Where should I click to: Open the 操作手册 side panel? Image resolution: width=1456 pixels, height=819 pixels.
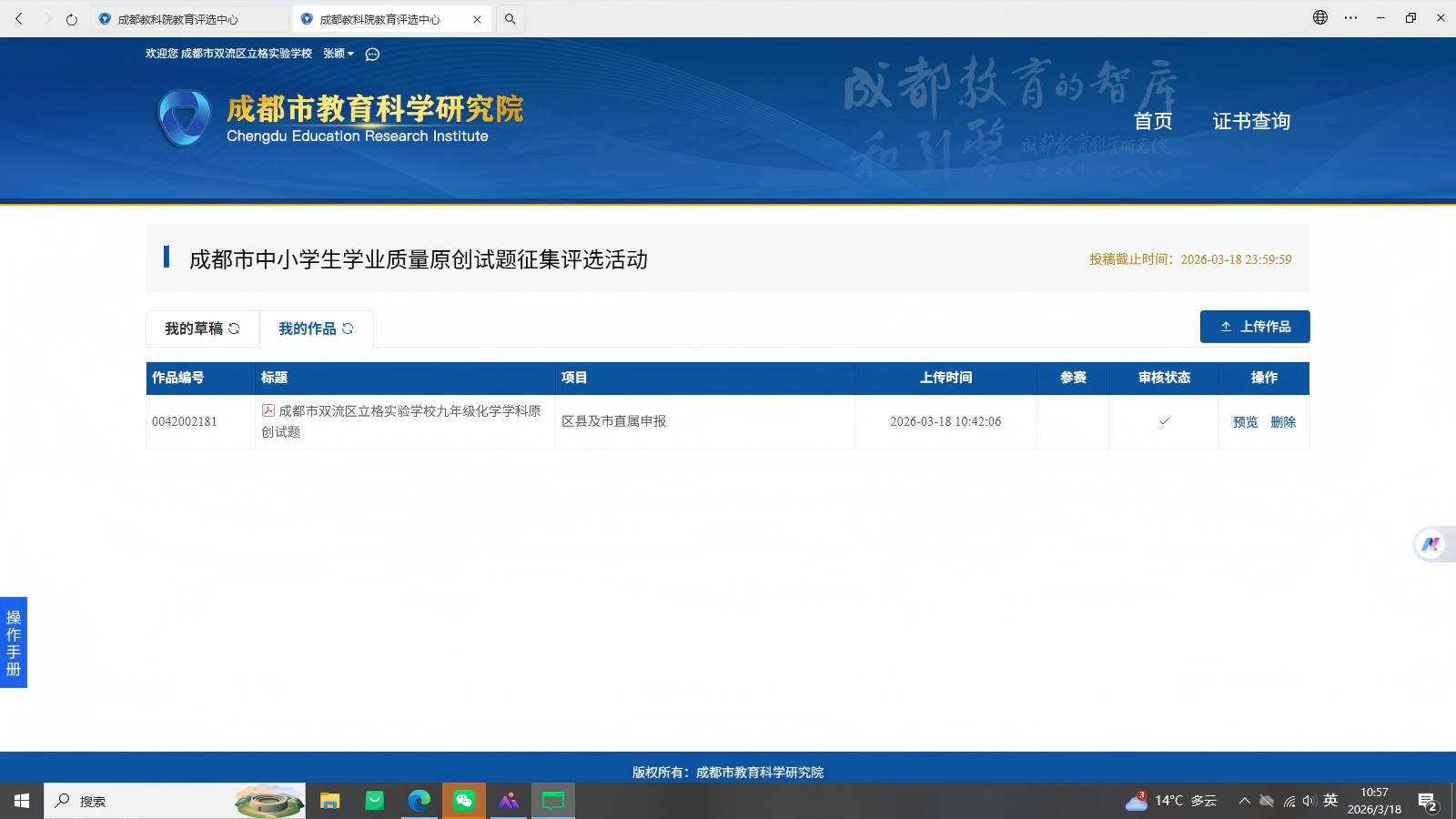[x=14, y=642]
